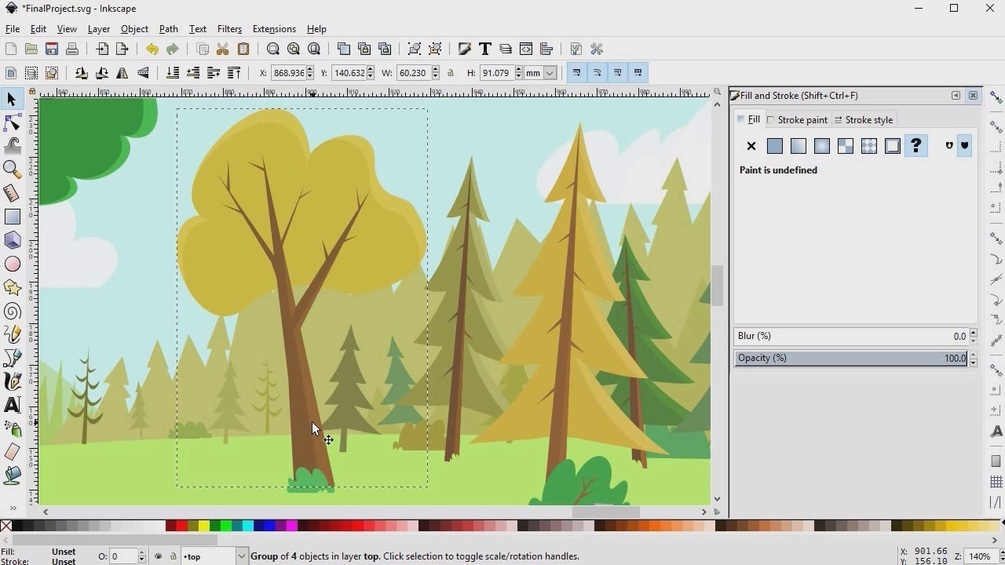The image size is (1005, 565).
Task: Click the Opacity slider bar
Action: (850, 358)
